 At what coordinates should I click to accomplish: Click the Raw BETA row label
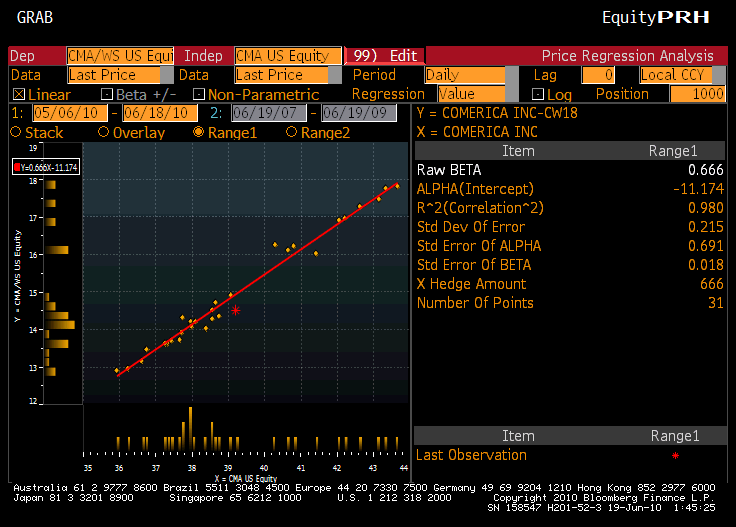pyautogui.click(x=449, y=170)
